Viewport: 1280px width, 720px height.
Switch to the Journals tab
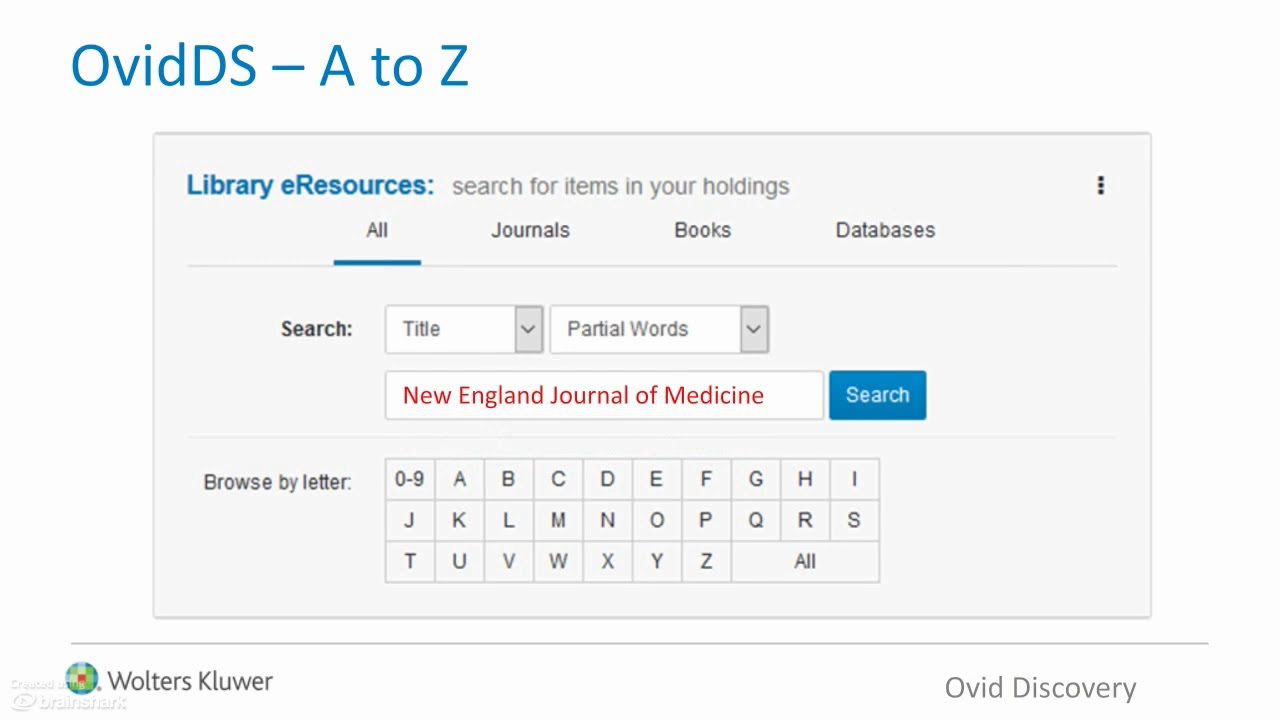tap(530, 230)
